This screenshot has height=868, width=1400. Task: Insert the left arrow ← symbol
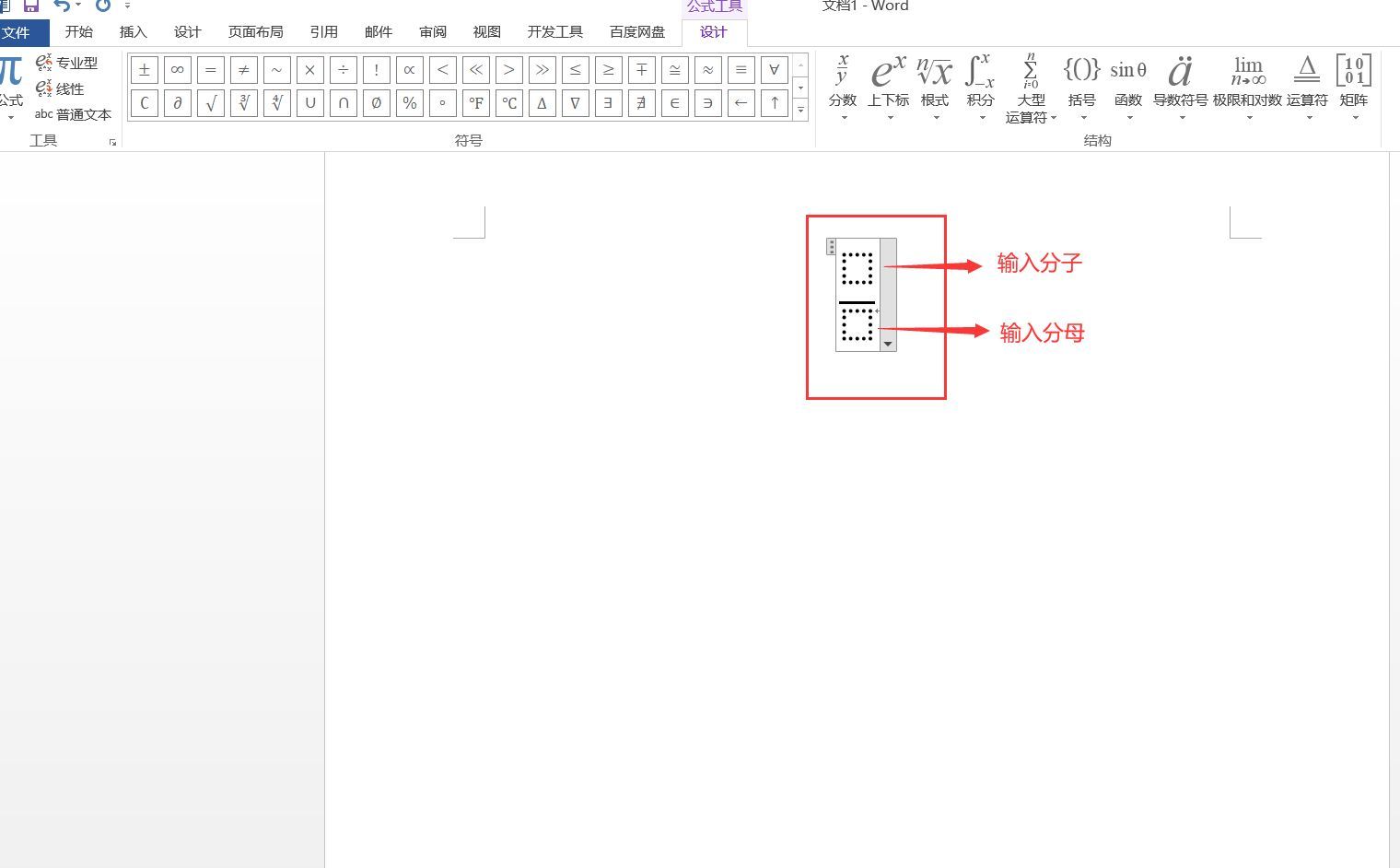(x=741, y=103)
